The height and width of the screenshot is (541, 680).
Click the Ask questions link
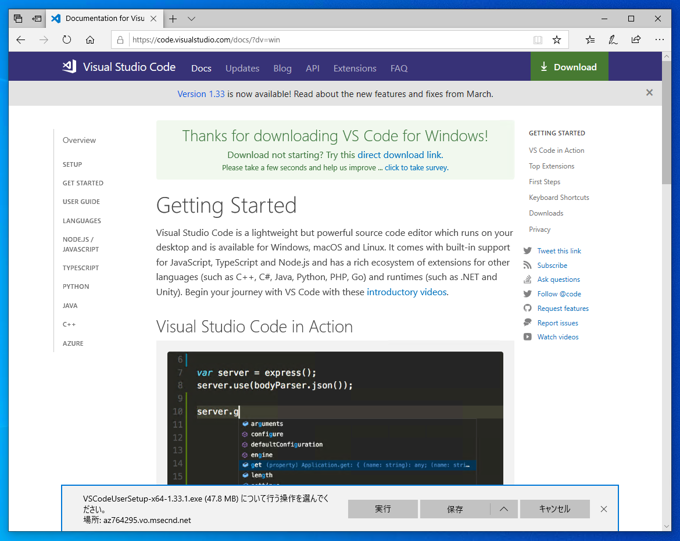(559, 279)
